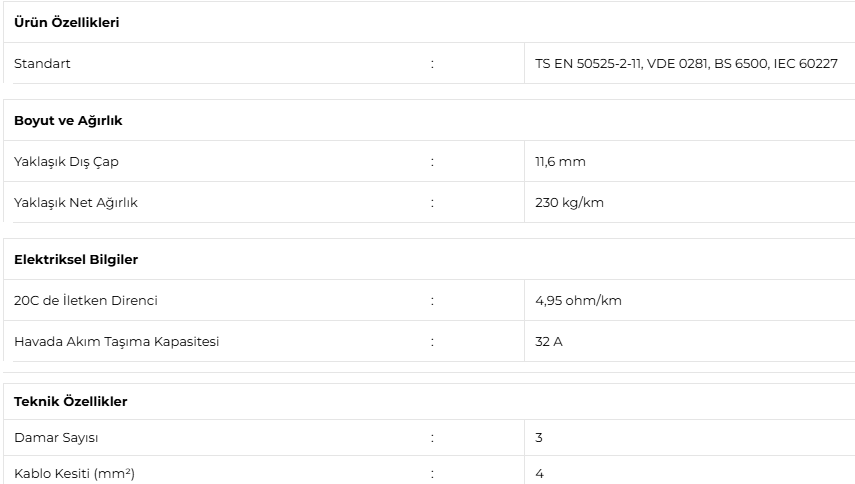
Task: Click the 230 kg/km weight value
Action: [x=569, y=203]
